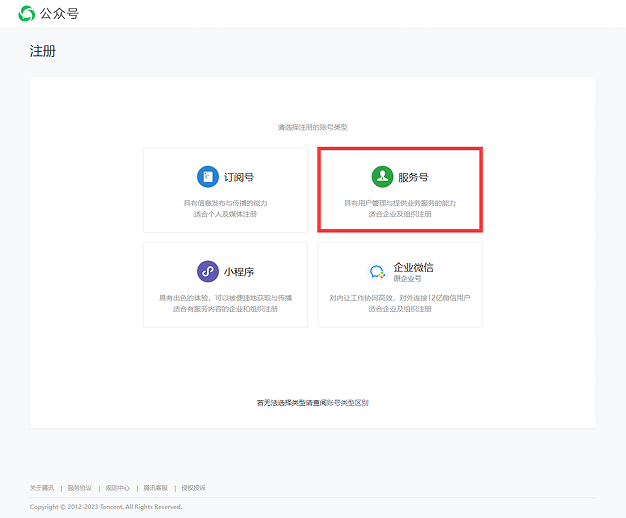Click the 公众号 header text
This screenshot has width=626, height=518.
59,14
